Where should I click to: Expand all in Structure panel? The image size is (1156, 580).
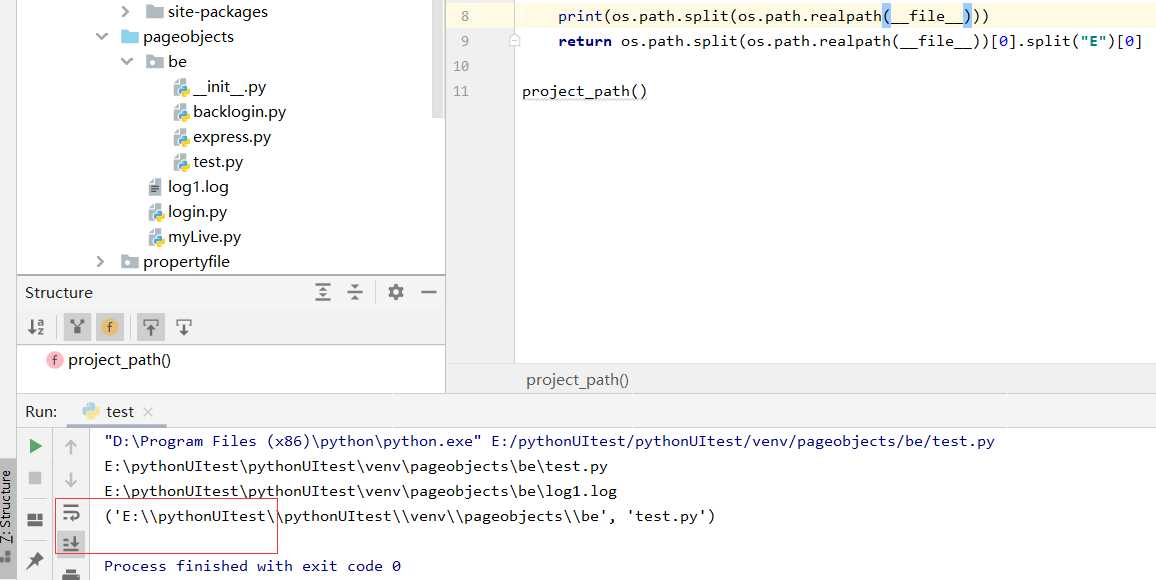click(323, 293)
